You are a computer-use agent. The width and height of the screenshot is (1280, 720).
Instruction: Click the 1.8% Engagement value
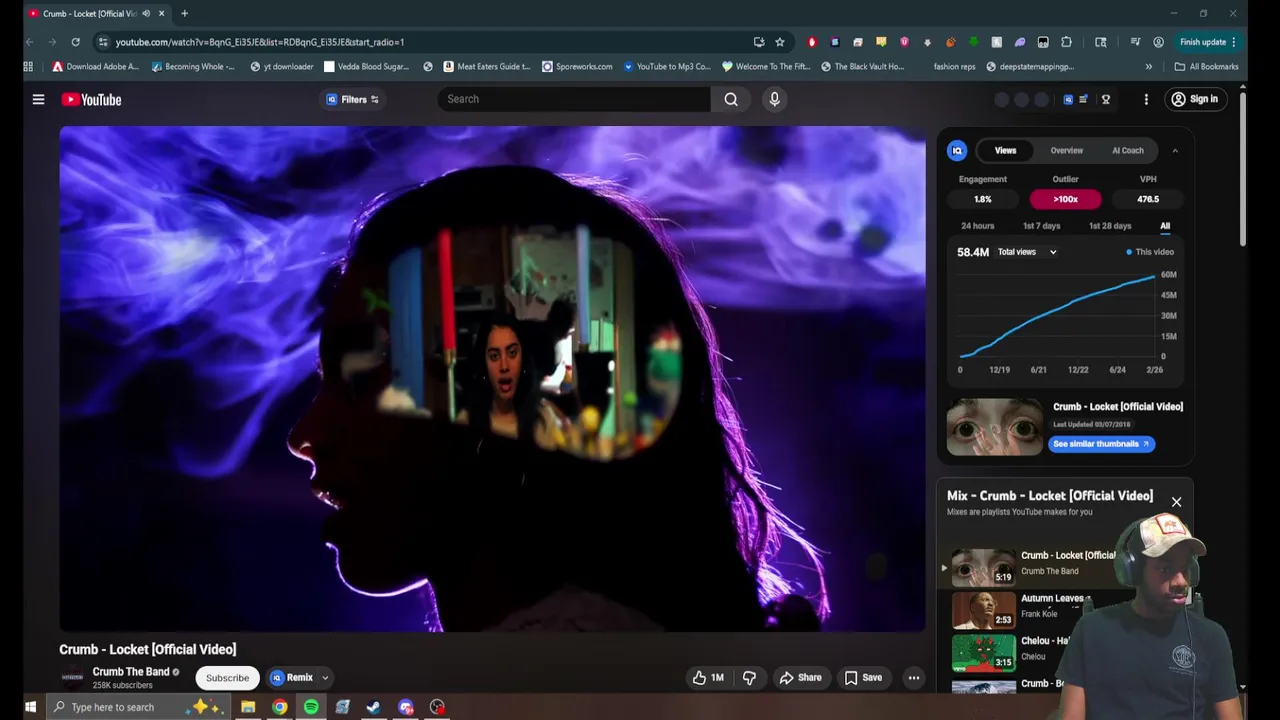click(x=983, y=199)
